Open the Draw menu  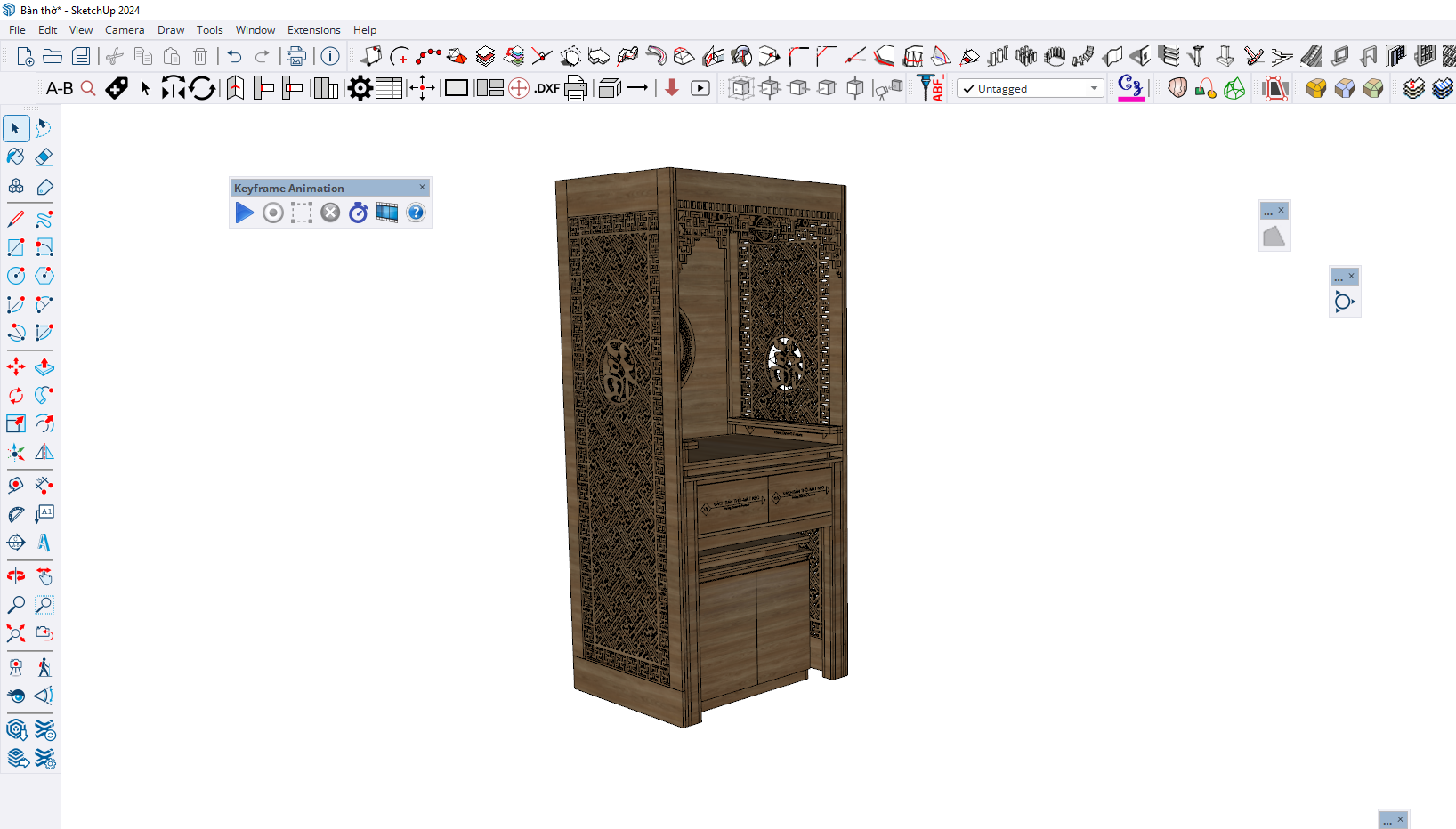pyautogui.click(x=171, y=29)
